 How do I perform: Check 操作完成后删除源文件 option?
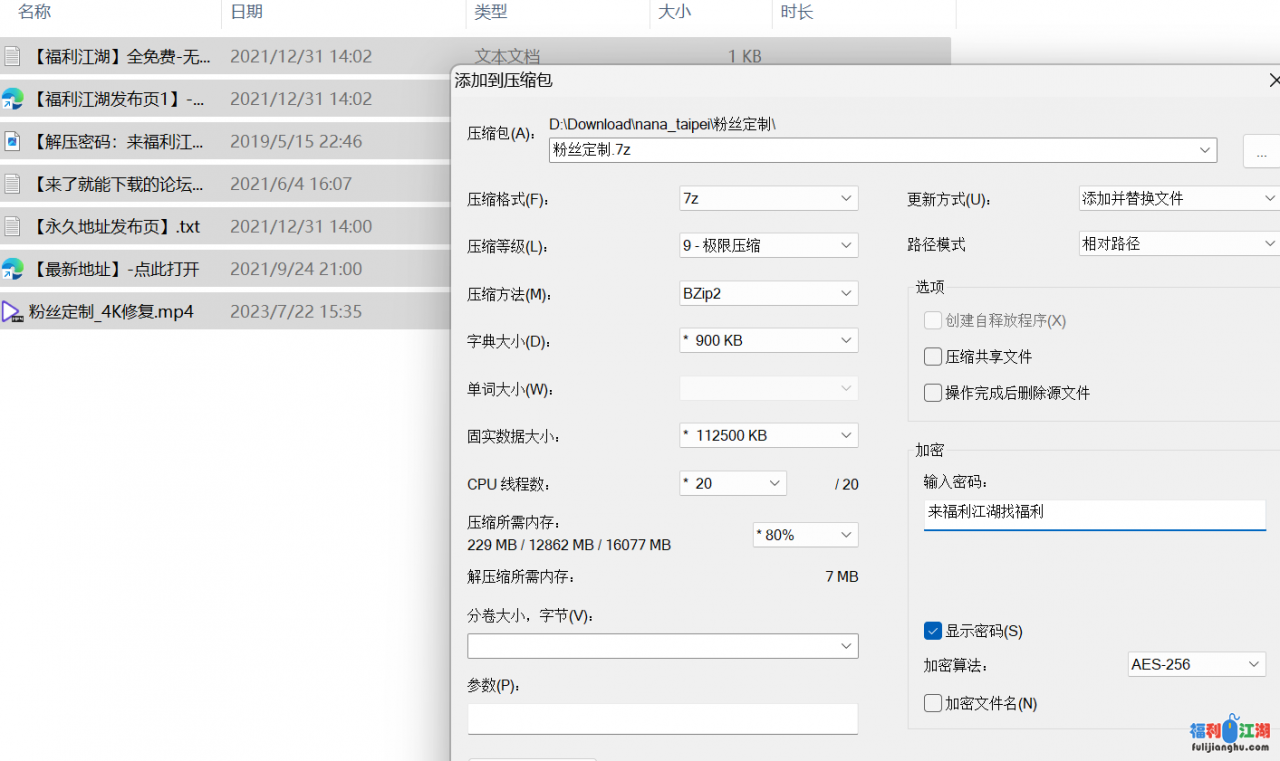pyautogui.click(x=933, y=393)
